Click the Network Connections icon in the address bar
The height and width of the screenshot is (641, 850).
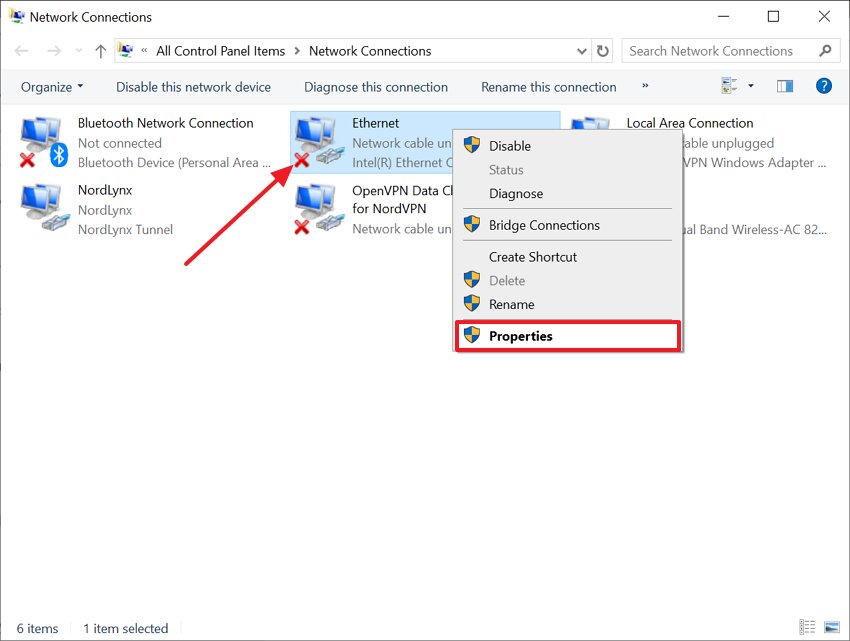point(126,50)
